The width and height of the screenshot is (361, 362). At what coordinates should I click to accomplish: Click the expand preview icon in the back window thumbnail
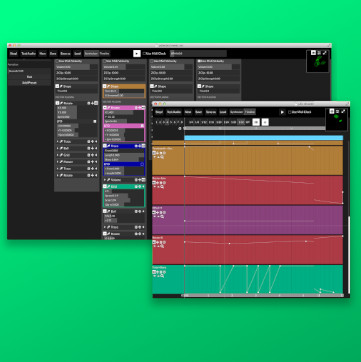pyautogui.click(x=325, y=53)
